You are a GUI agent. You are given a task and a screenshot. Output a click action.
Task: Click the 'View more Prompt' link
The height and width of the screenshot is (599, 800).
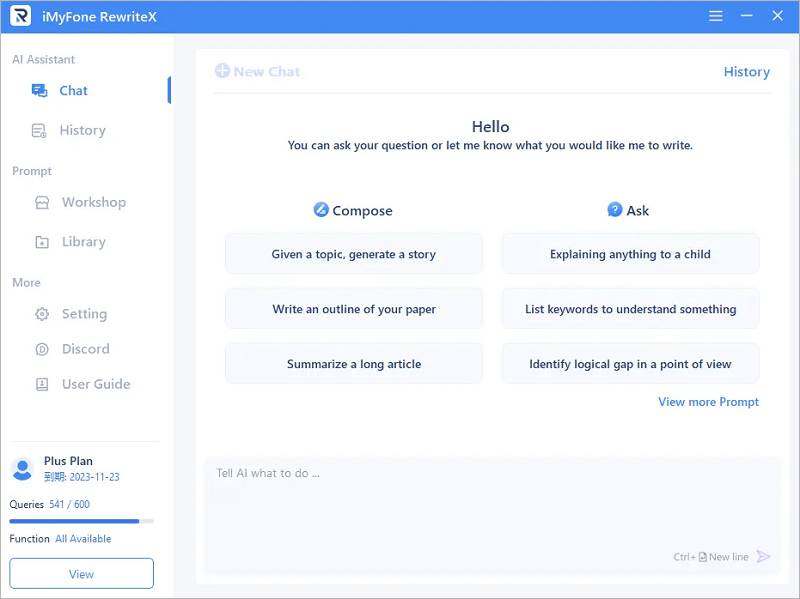click(708, 402)
